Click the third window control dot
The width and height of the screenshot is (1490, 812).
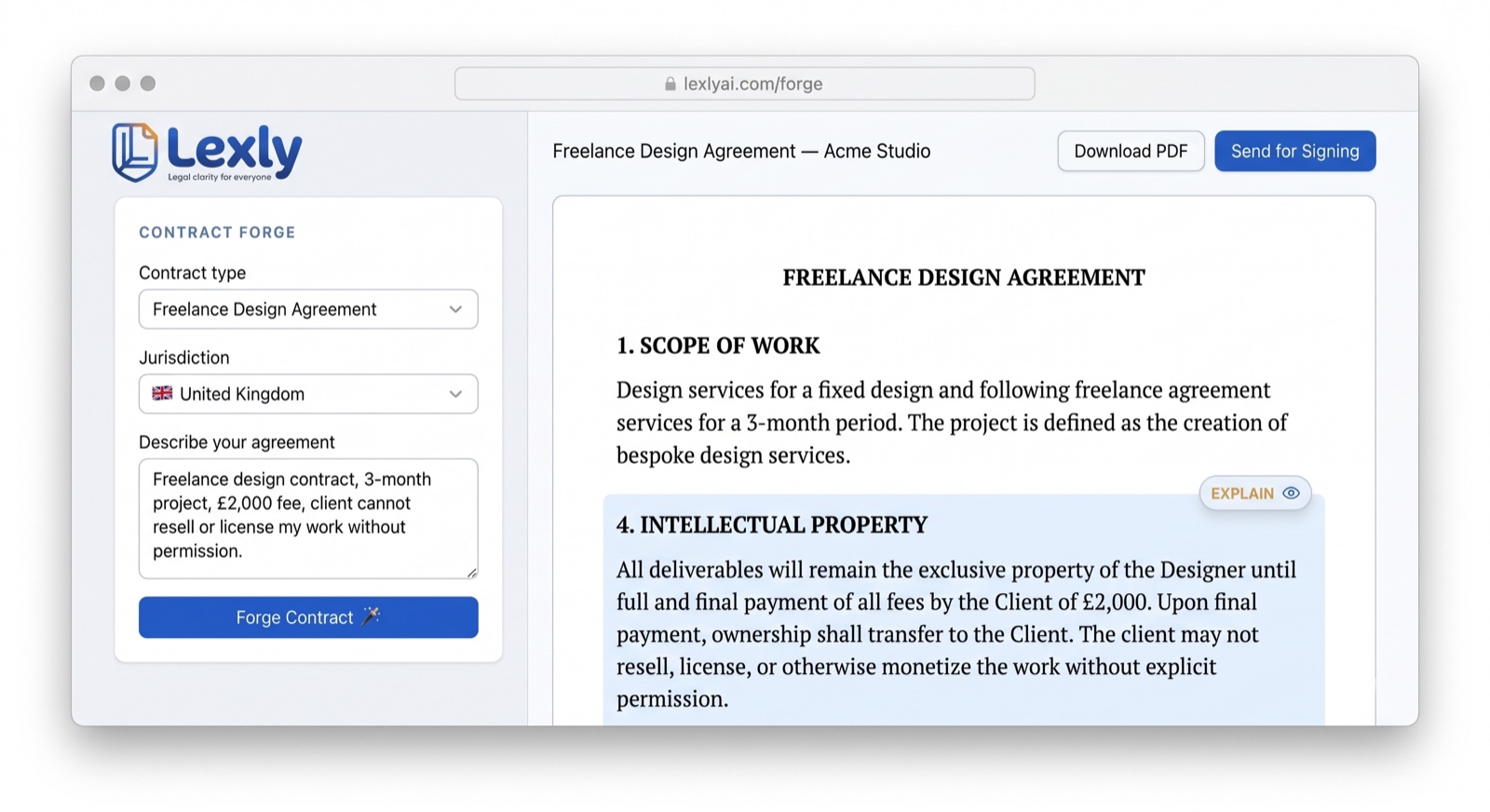pos(148,84)
